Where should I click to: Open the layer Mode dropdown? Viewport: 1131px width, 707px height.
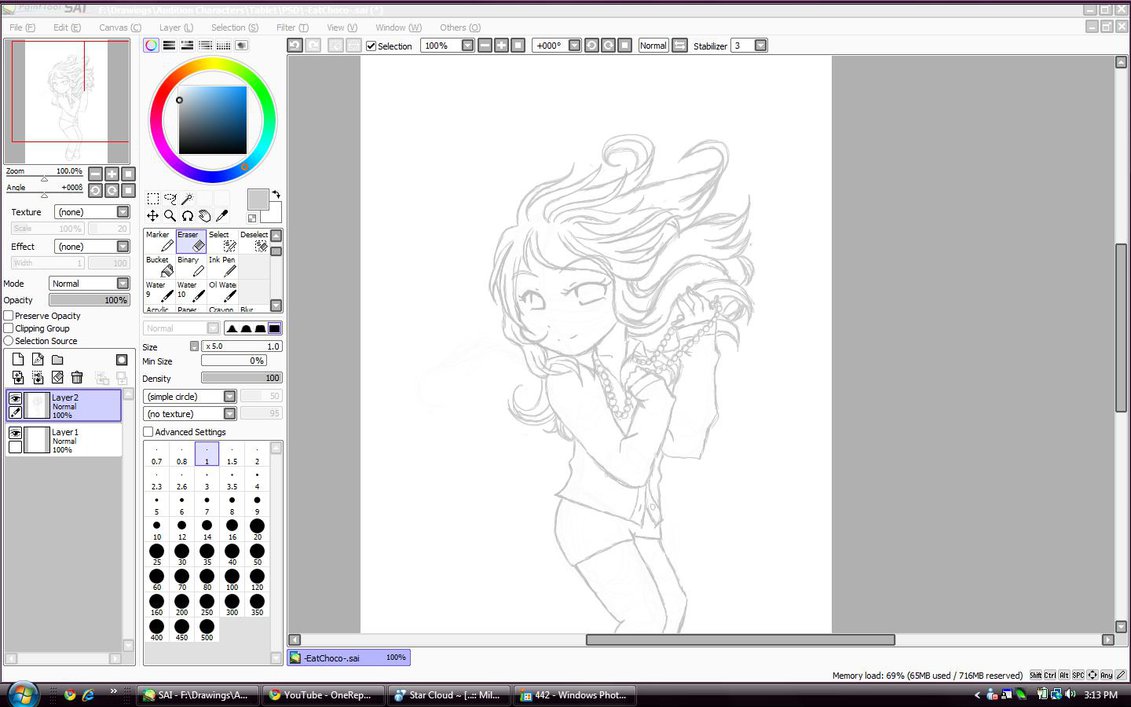pyautogui.click(x=89, y=284)
